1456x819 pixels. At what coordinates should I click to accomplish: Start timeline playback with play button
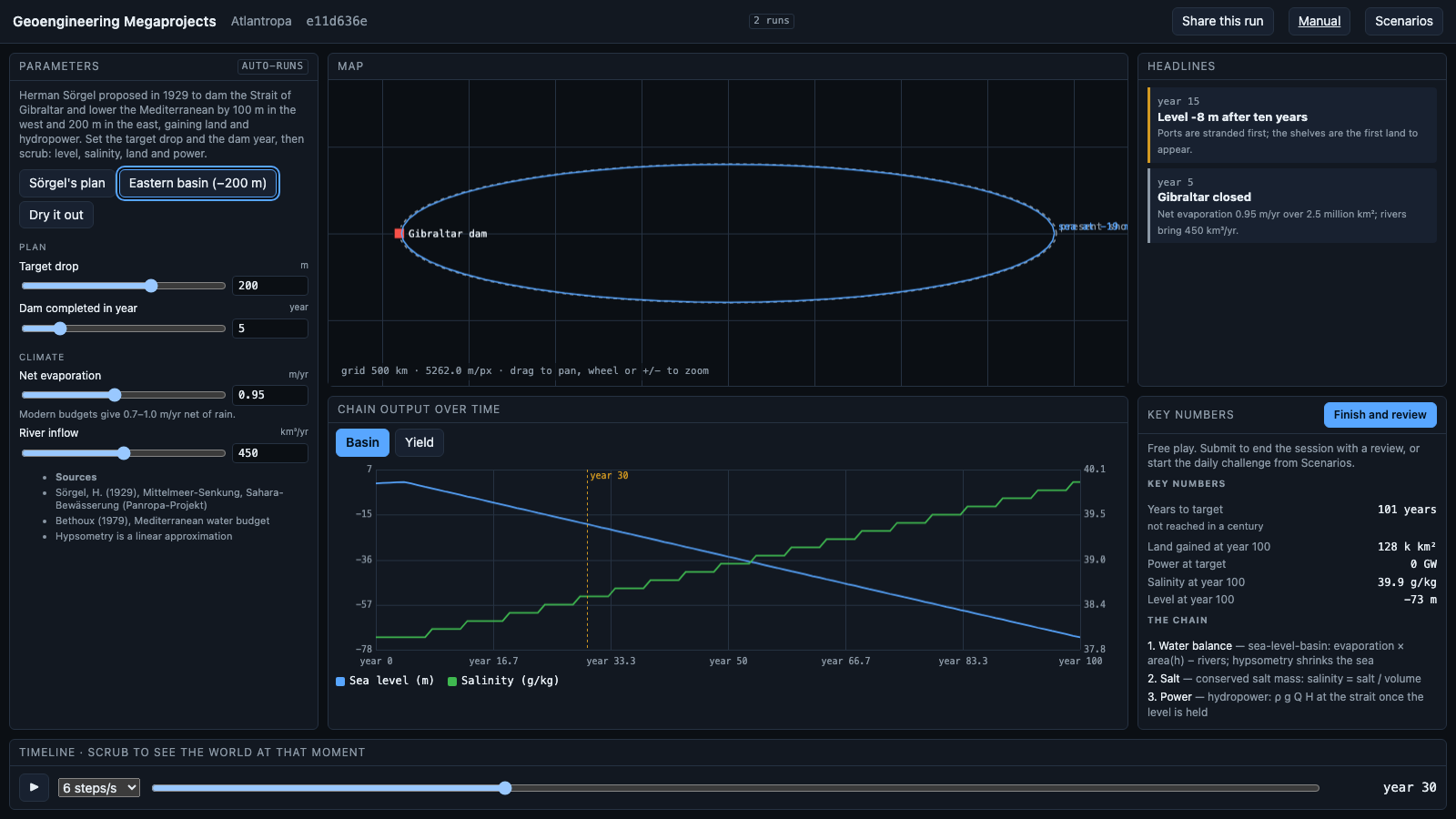point(34,787)
